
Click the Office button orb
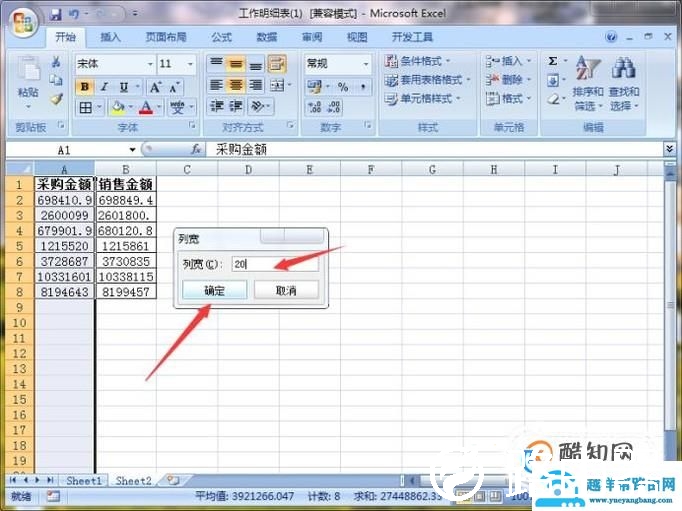(23, 23)
